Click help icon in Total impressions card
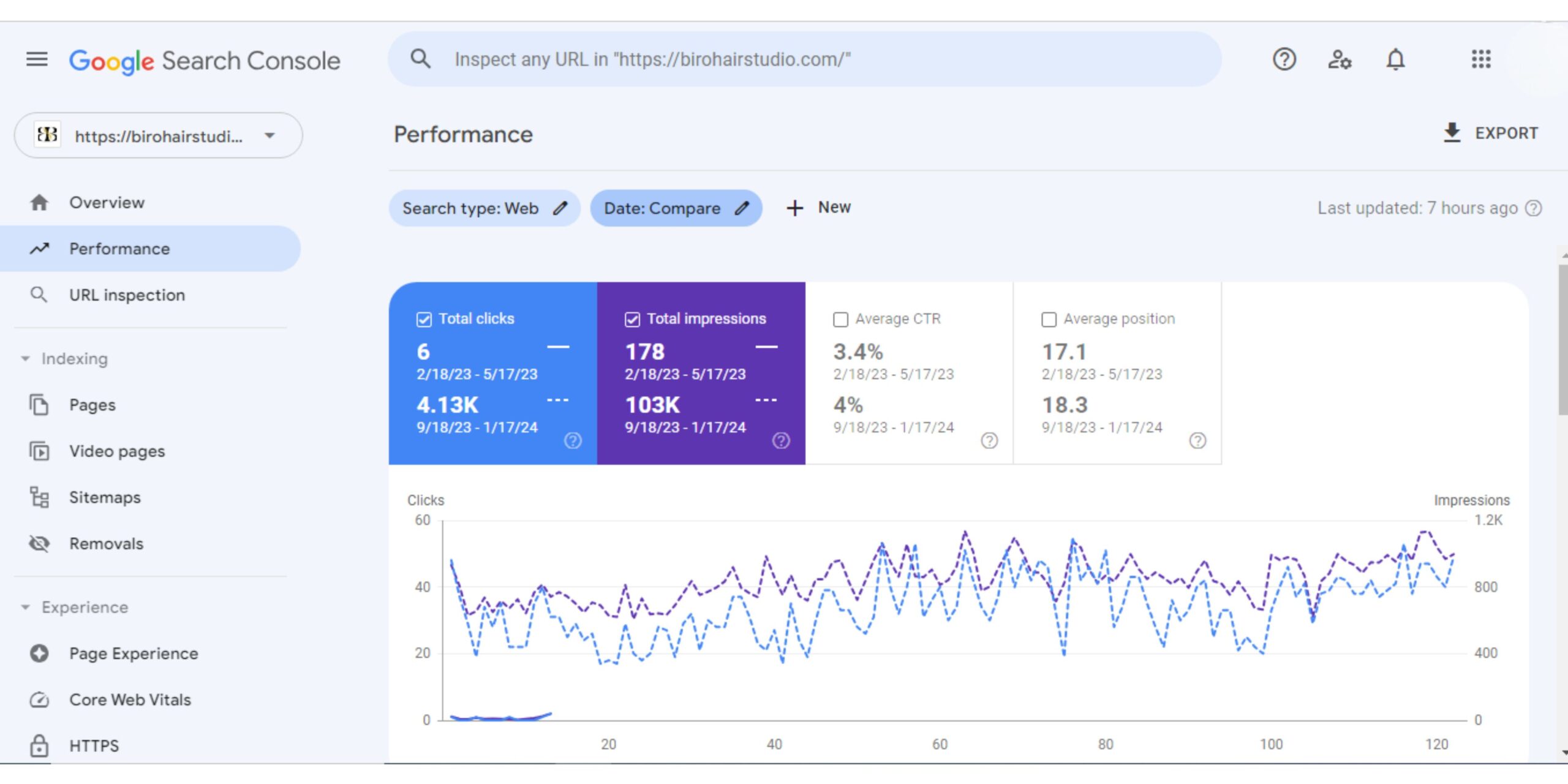Viewport: 1568px width, 784px height. pyautogui.click(x=781, y=440)
